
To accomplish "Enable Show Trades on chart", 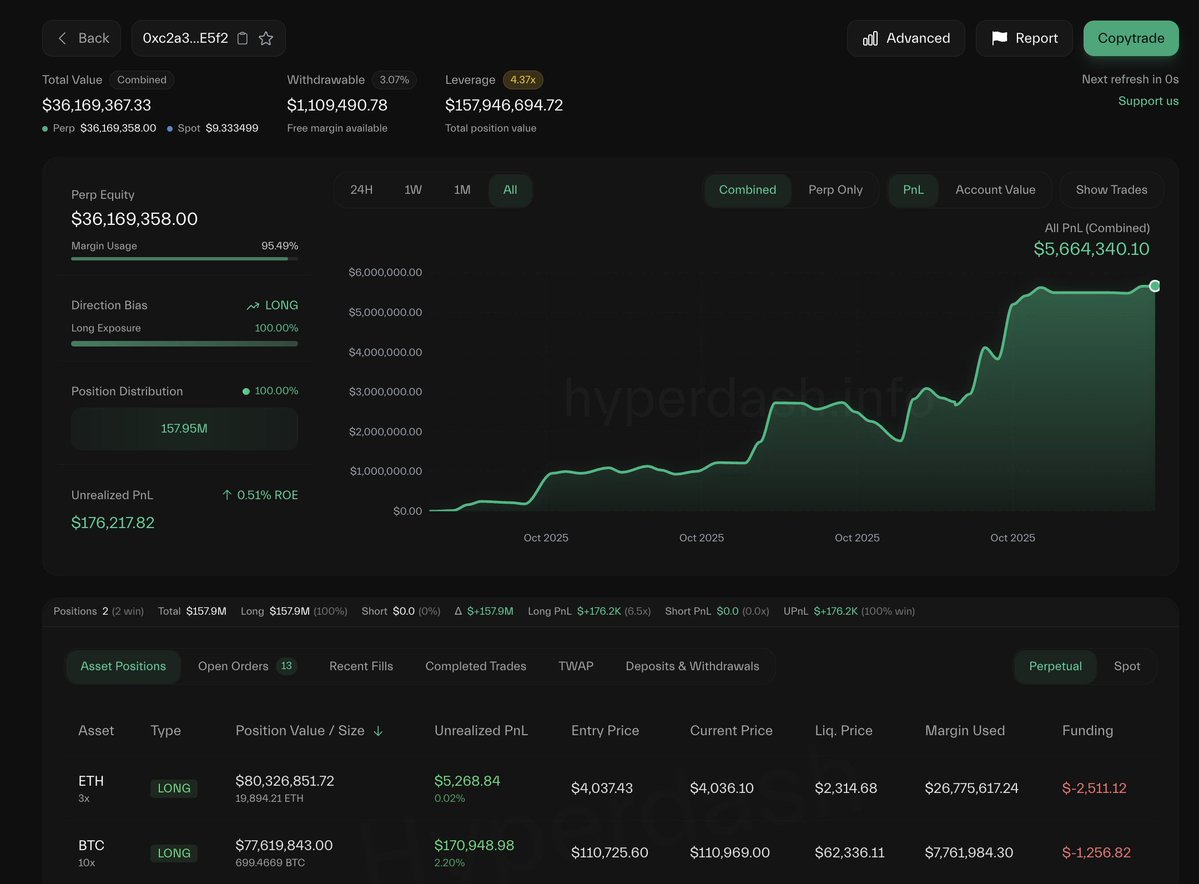I will (x=1111, y=190).
